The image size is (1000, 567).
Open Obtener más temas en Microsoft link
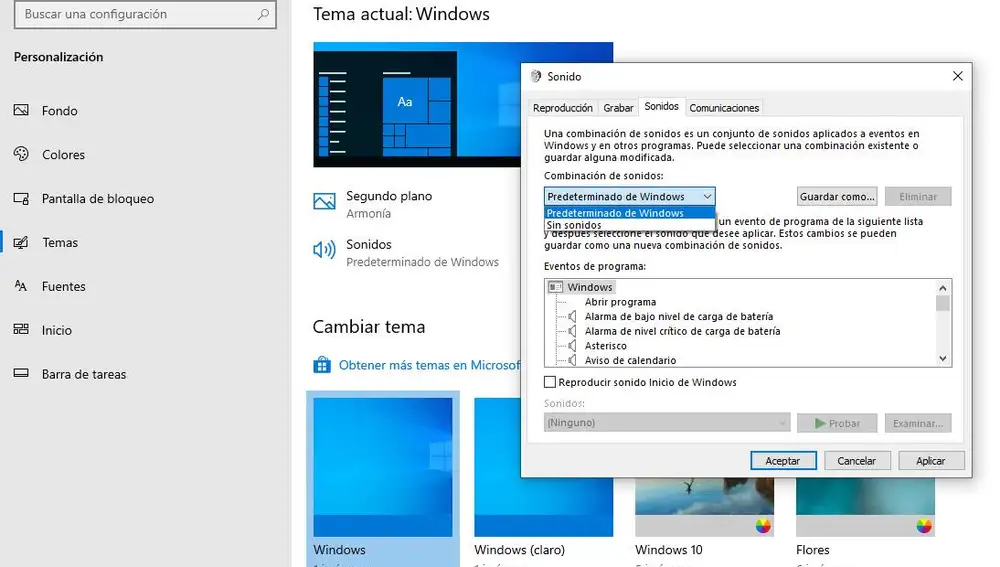pyautogui.click(x=429, y=365)
